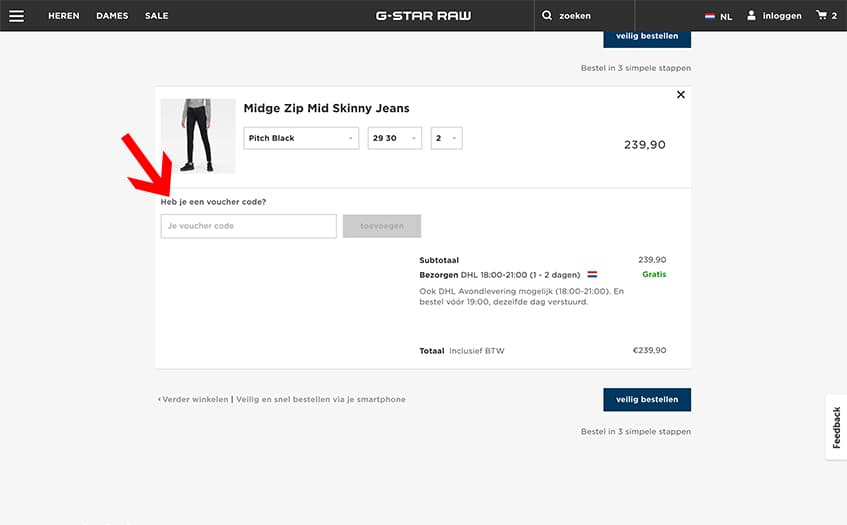Remove the Midge Zip jeans item
Image resolution: width=847 pixels, height=525 pixels.
681,95
